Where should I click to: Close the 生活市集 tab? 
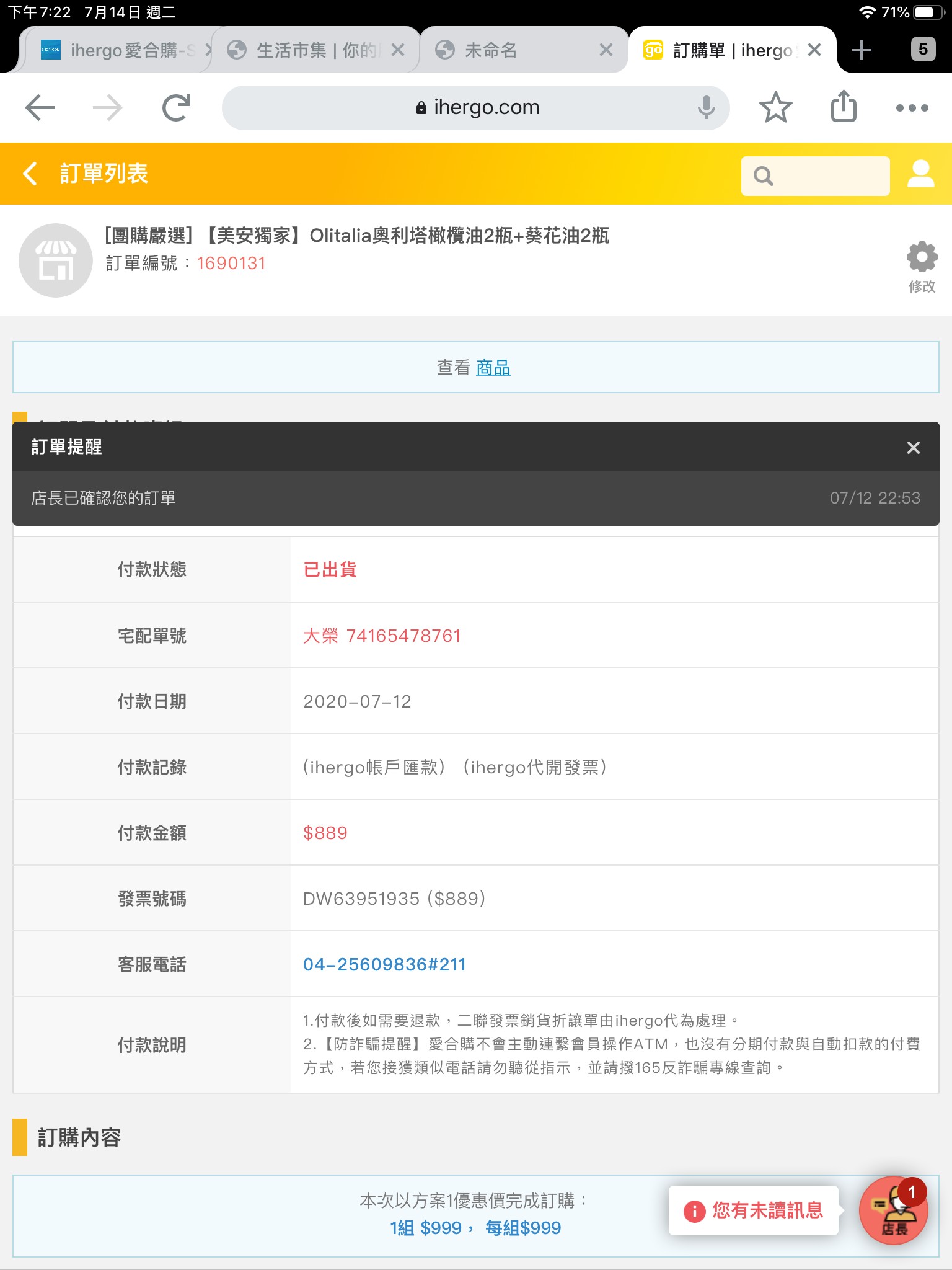[x=398, y=50]
